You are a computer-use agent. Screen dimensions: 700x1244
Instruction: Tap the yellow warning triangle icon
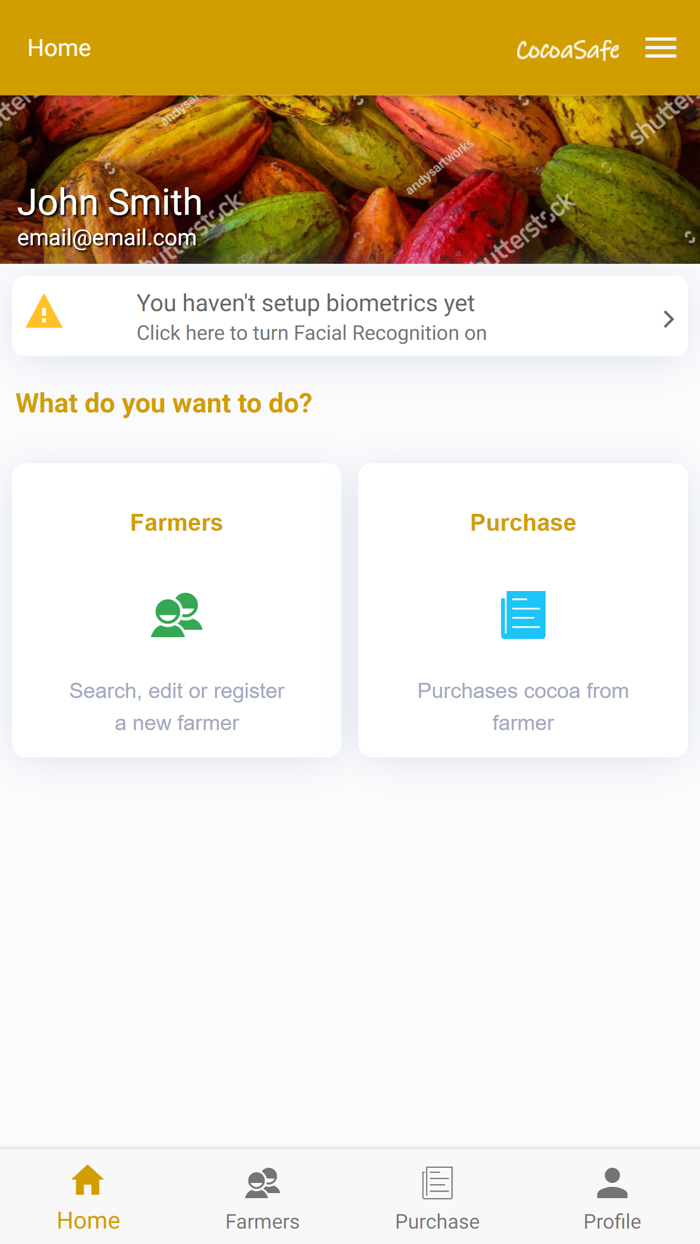tap(44, 312)
